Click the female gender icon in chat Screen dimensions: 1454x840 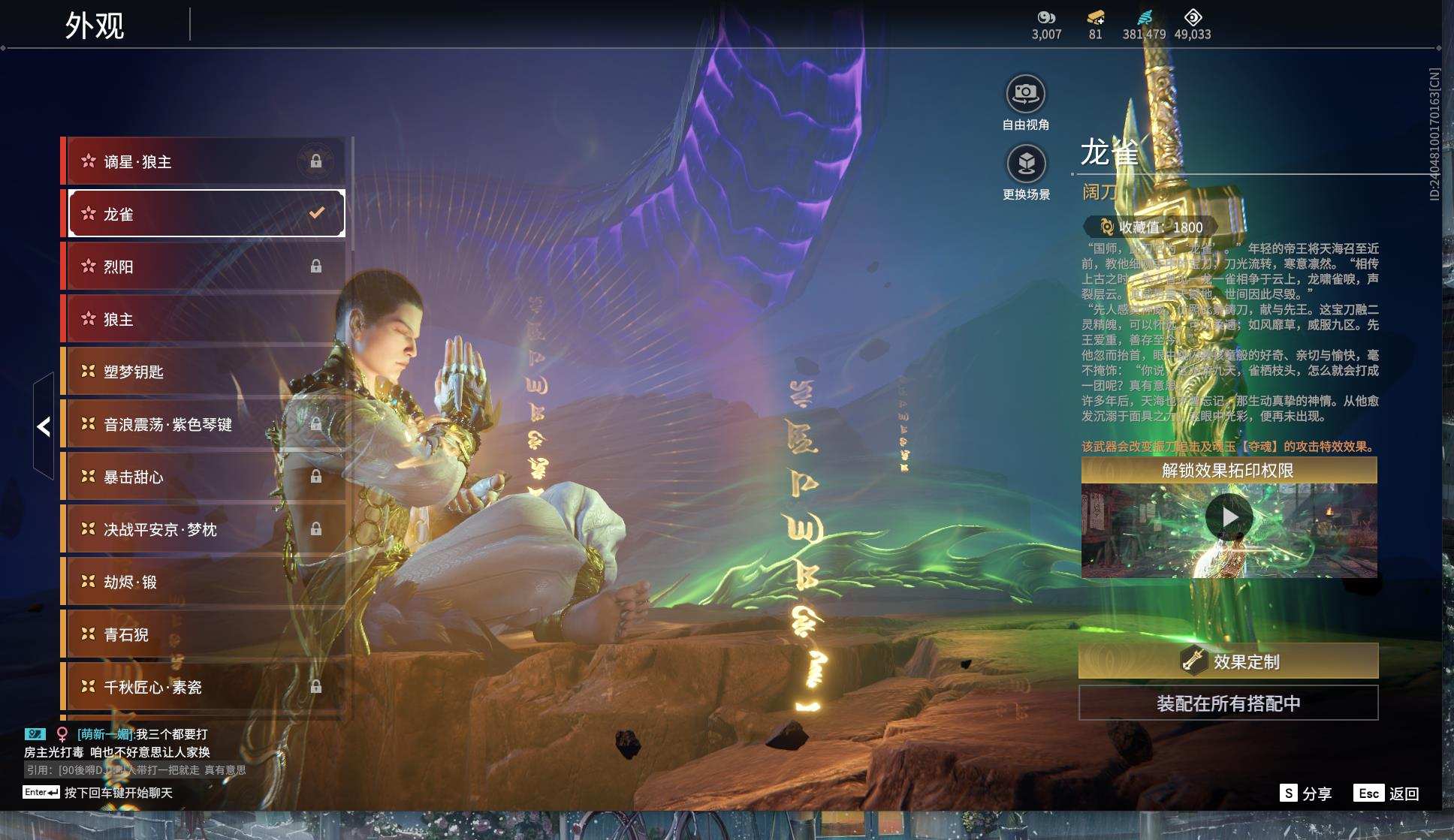(62, 734)
